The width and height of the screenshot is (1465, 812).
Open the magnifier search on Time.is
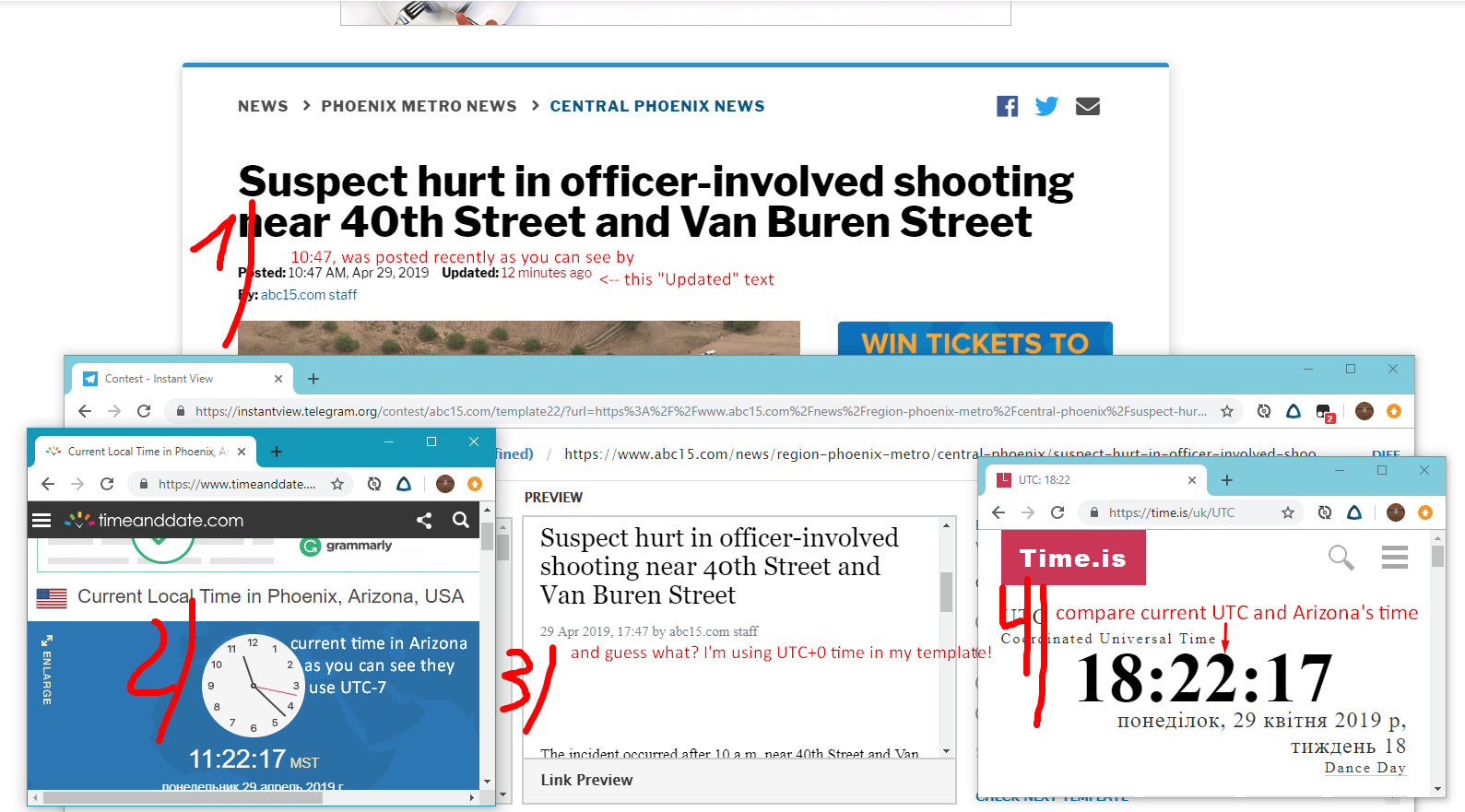tap(1341, 557)
